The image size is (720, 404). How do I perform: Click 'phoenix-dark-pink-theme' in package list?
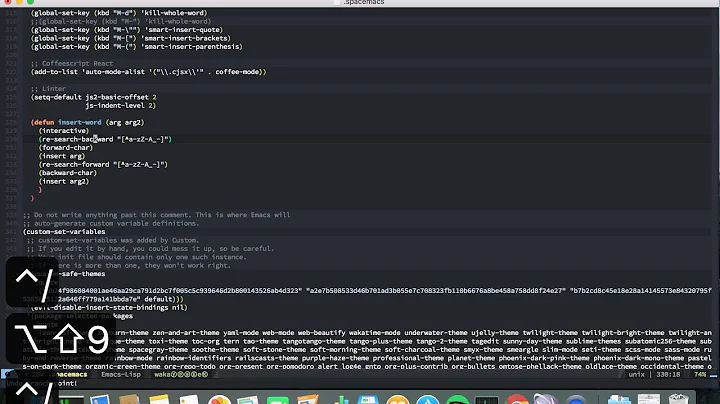pyautogui.click(x=544, y=358)
